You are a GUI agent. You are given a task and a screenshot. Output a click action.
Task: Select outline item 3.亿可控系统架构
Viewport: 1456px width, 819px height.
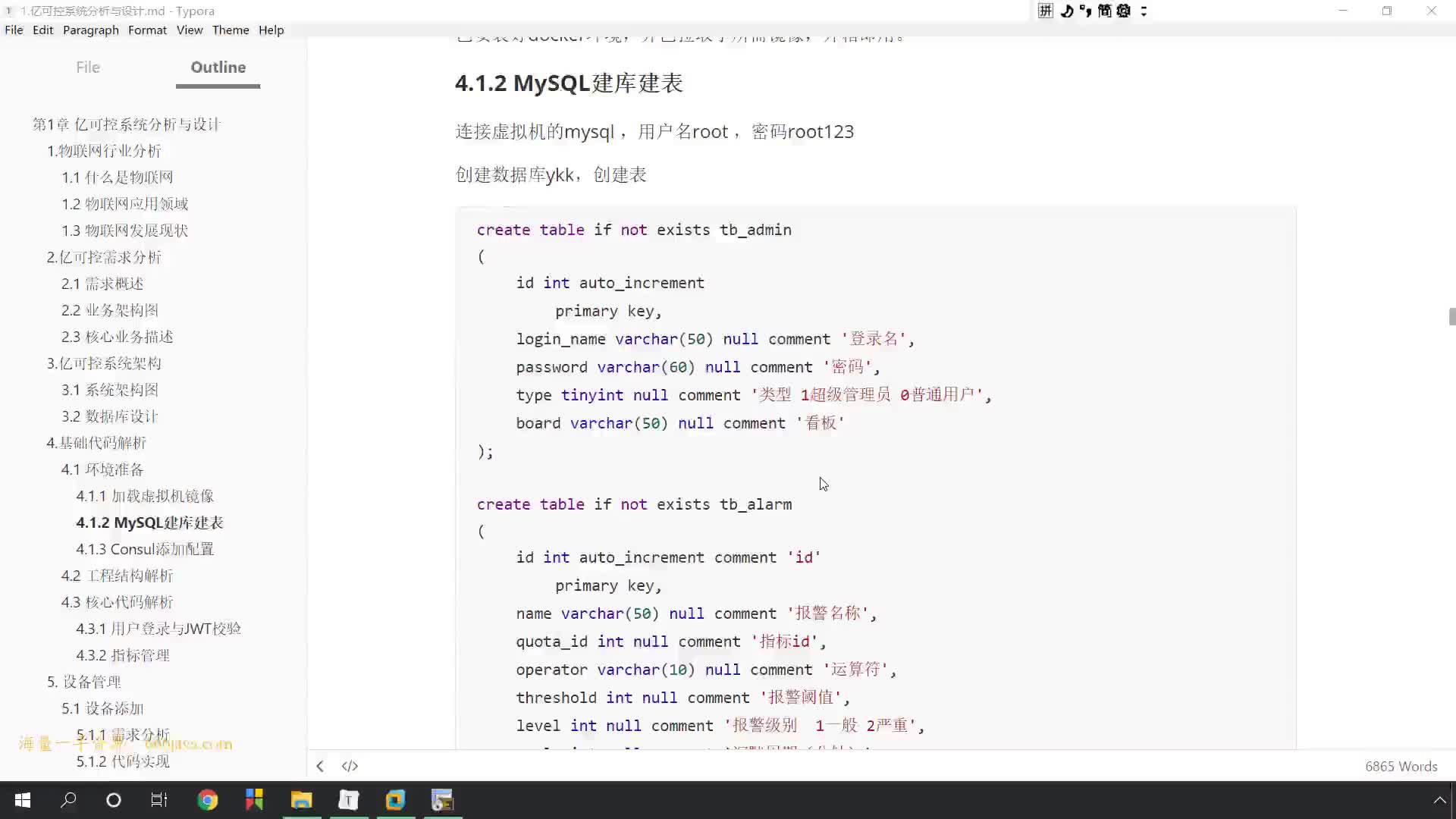pos(104,363)
